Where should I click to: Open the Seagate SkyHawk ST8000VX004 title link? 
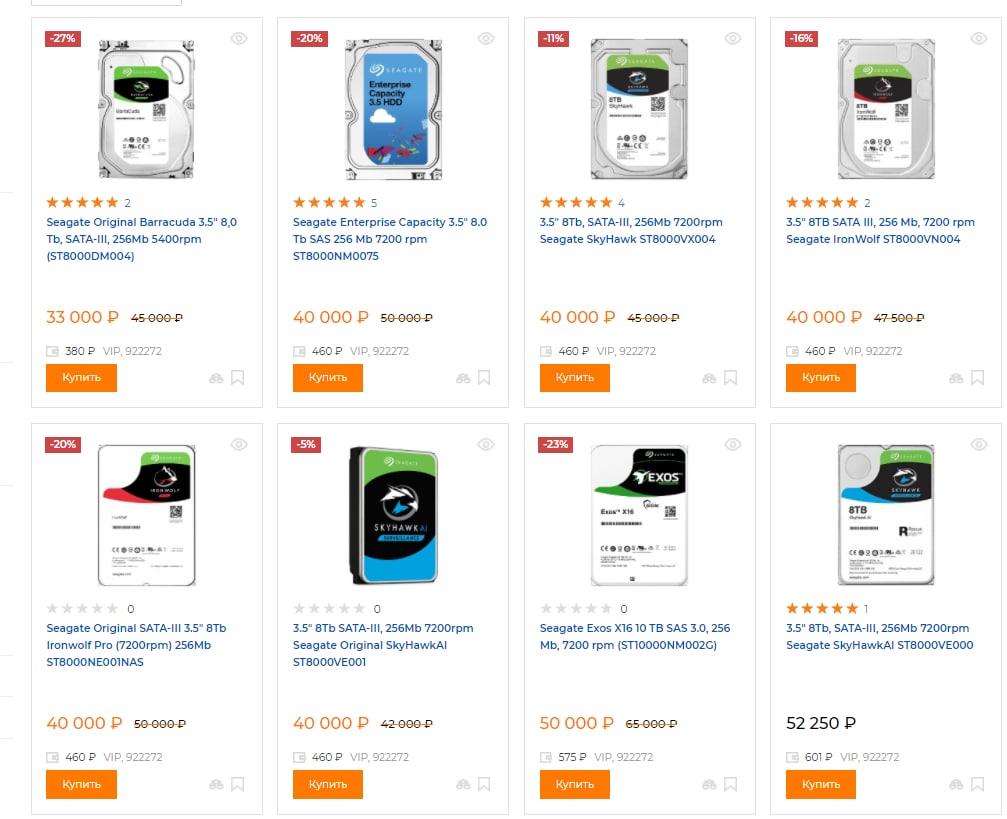[x=630, y=231]
